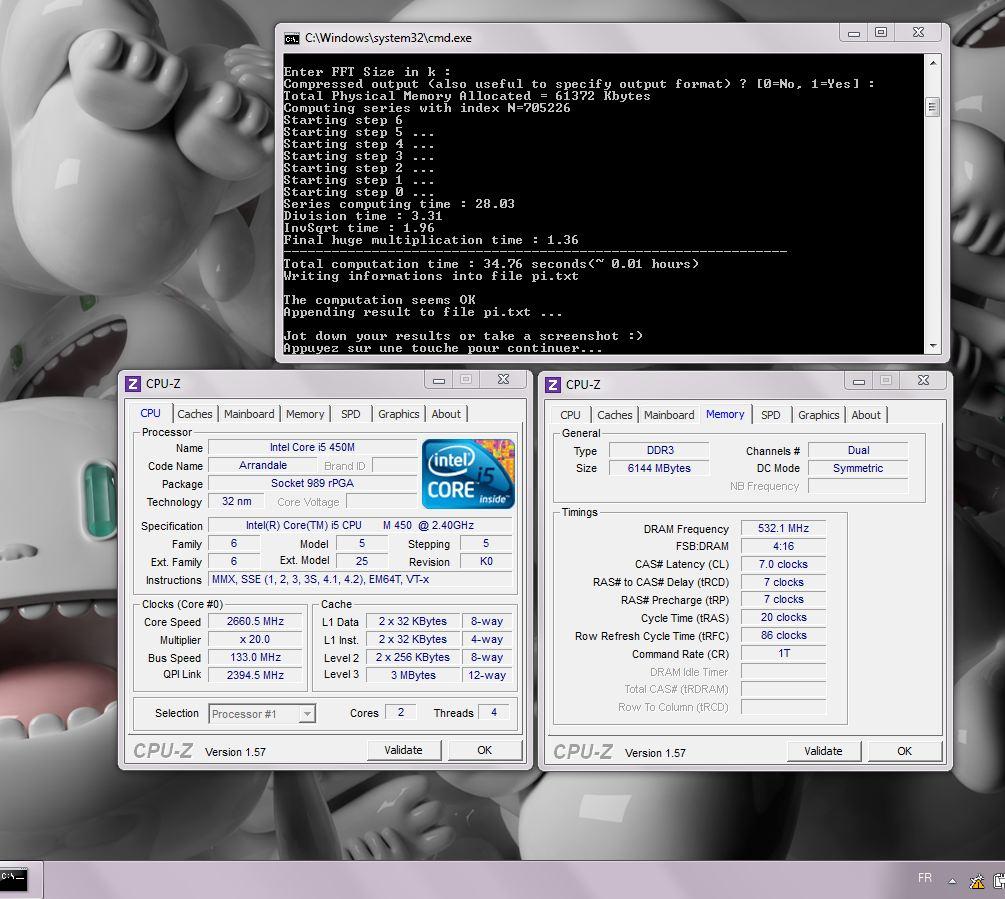Click the cmd scrollbar thumb

933,107
